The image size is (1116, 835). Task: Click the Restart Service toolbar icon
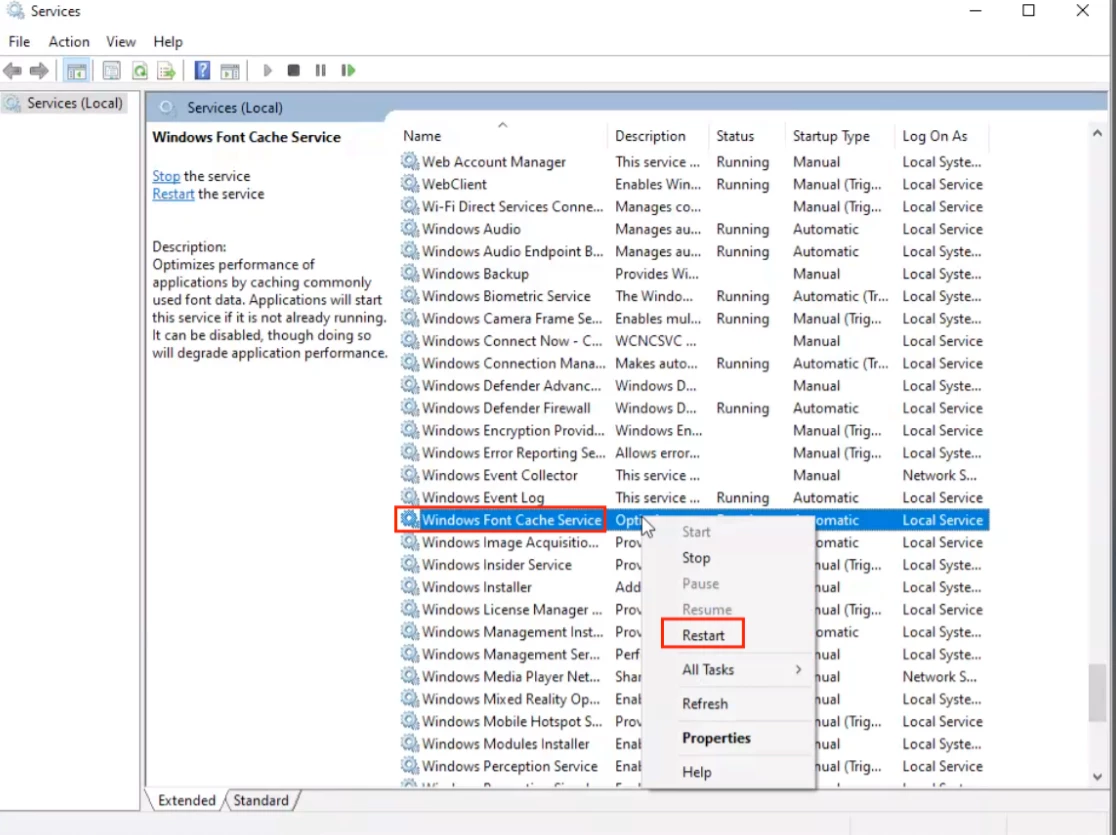348,70
